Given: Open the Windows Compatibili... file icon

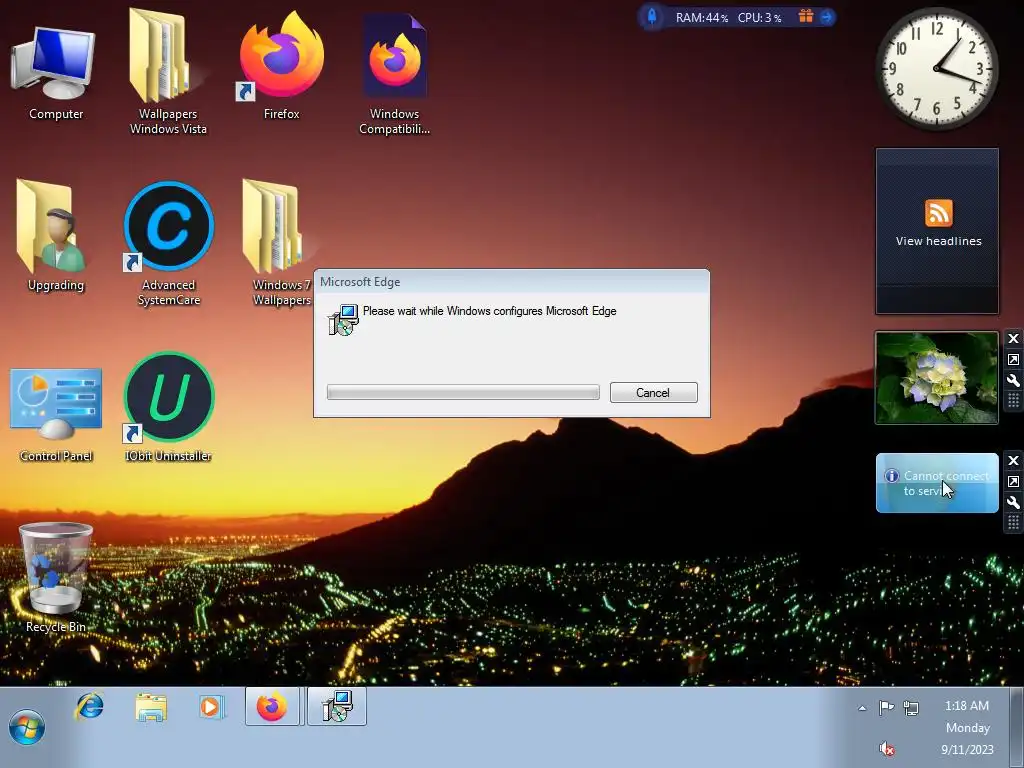Looking at the screenshot, I should 394,72.
